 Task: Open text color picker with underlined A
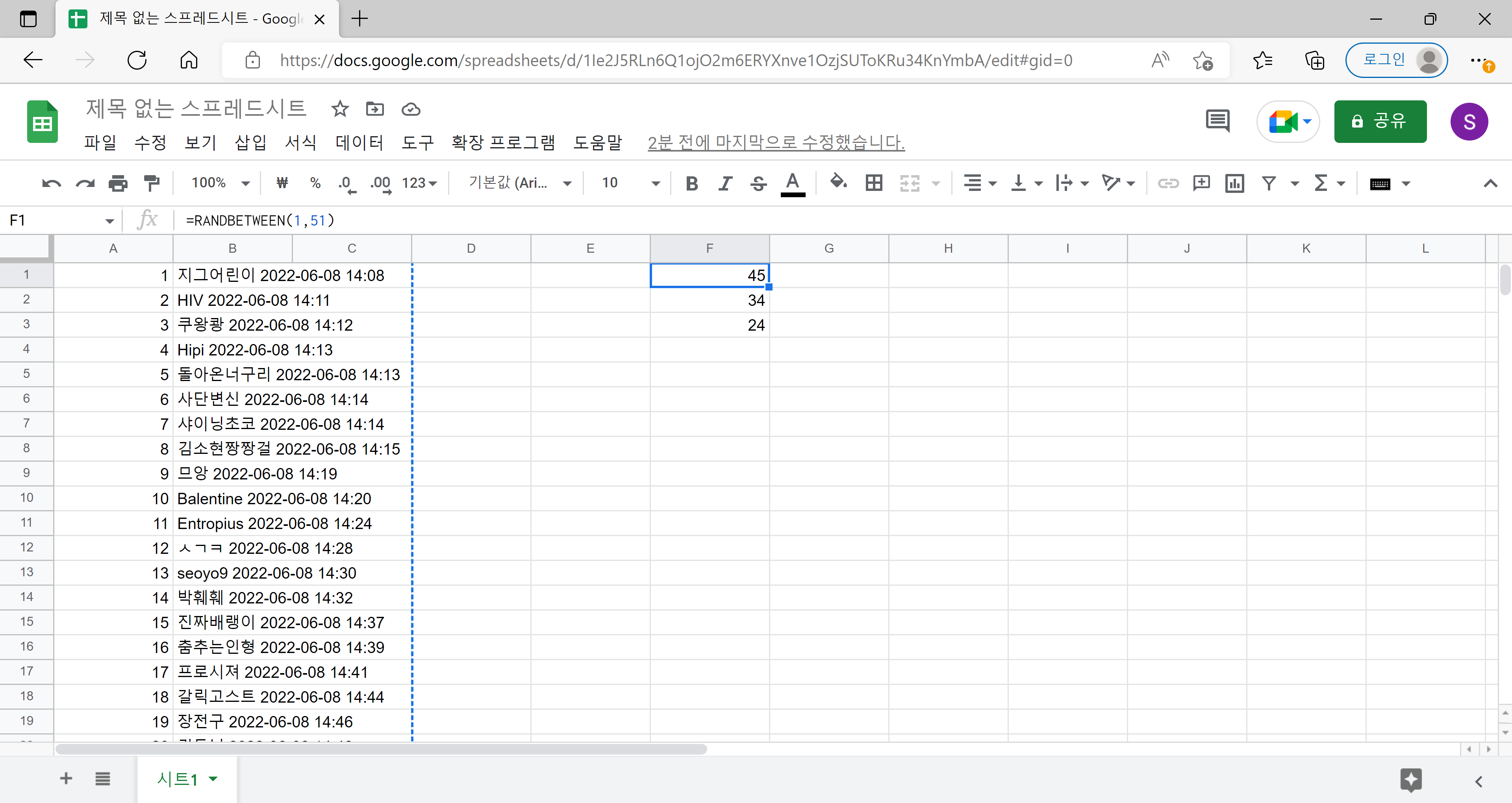tap(792, 183)
